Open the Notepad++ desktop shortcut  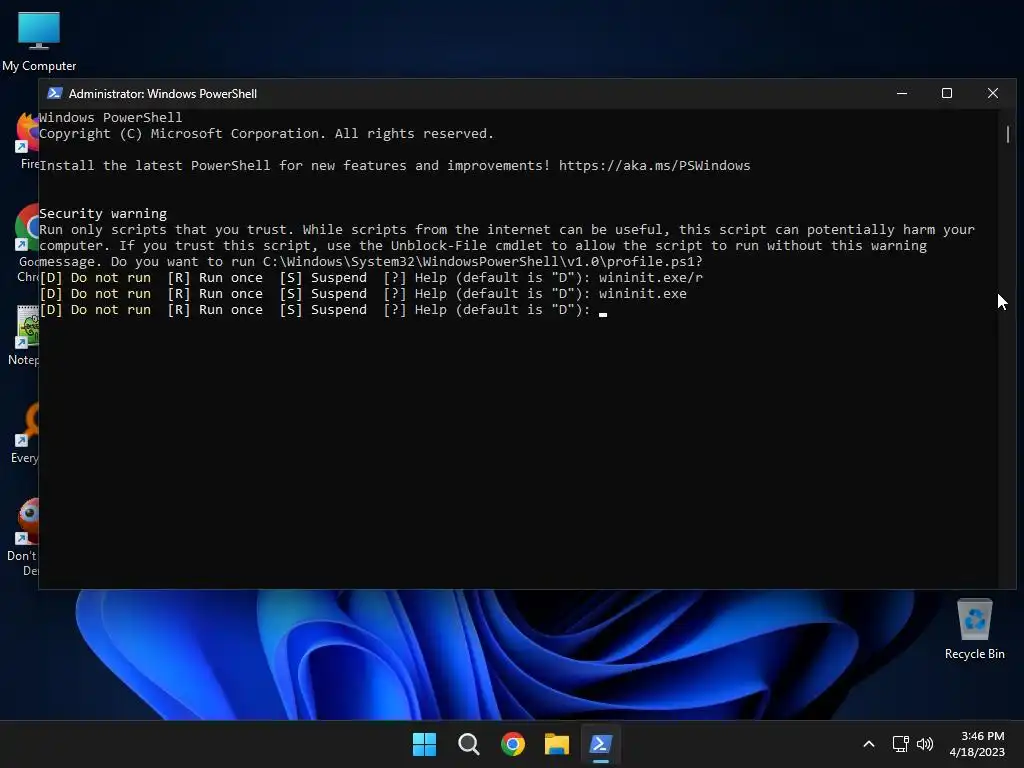pos(26,334)
